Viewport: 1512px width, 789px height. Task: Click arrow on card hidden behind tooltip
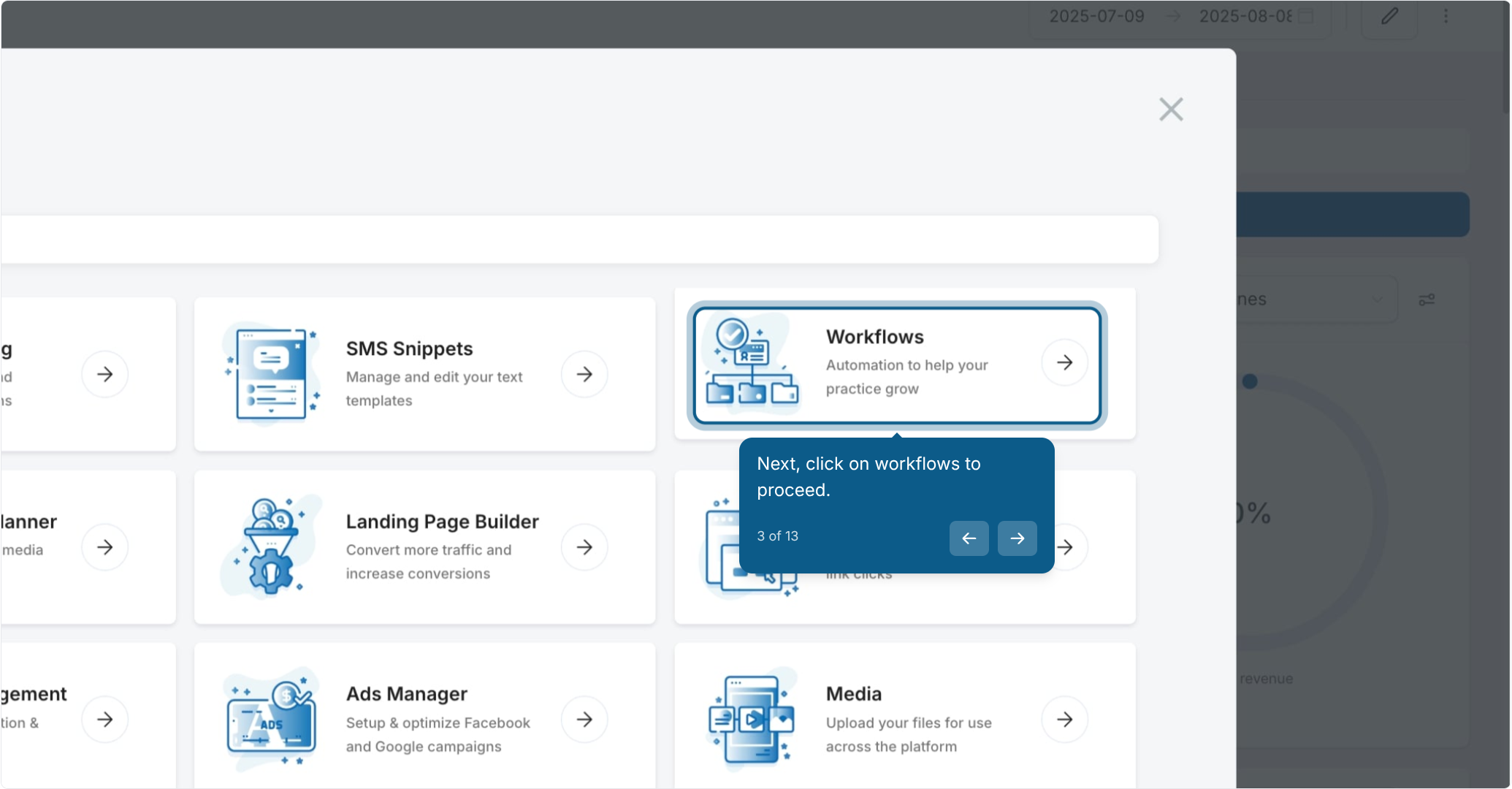1068,546
